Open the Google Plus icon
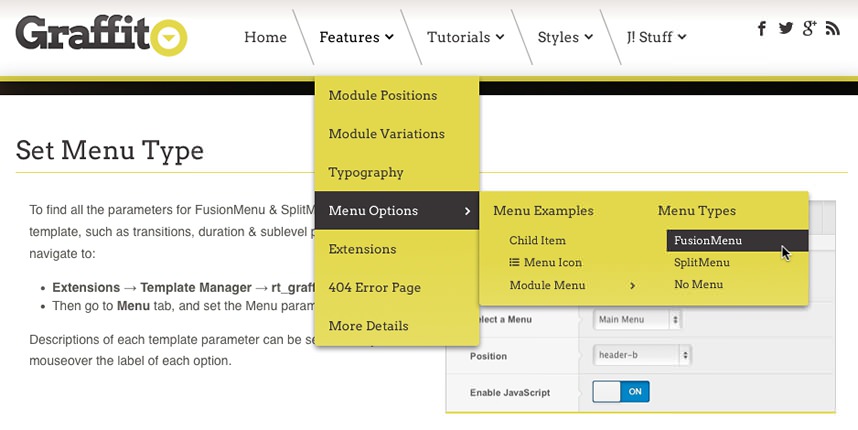Viewport: 858px width, 430px height. click(x=809, y=28)
